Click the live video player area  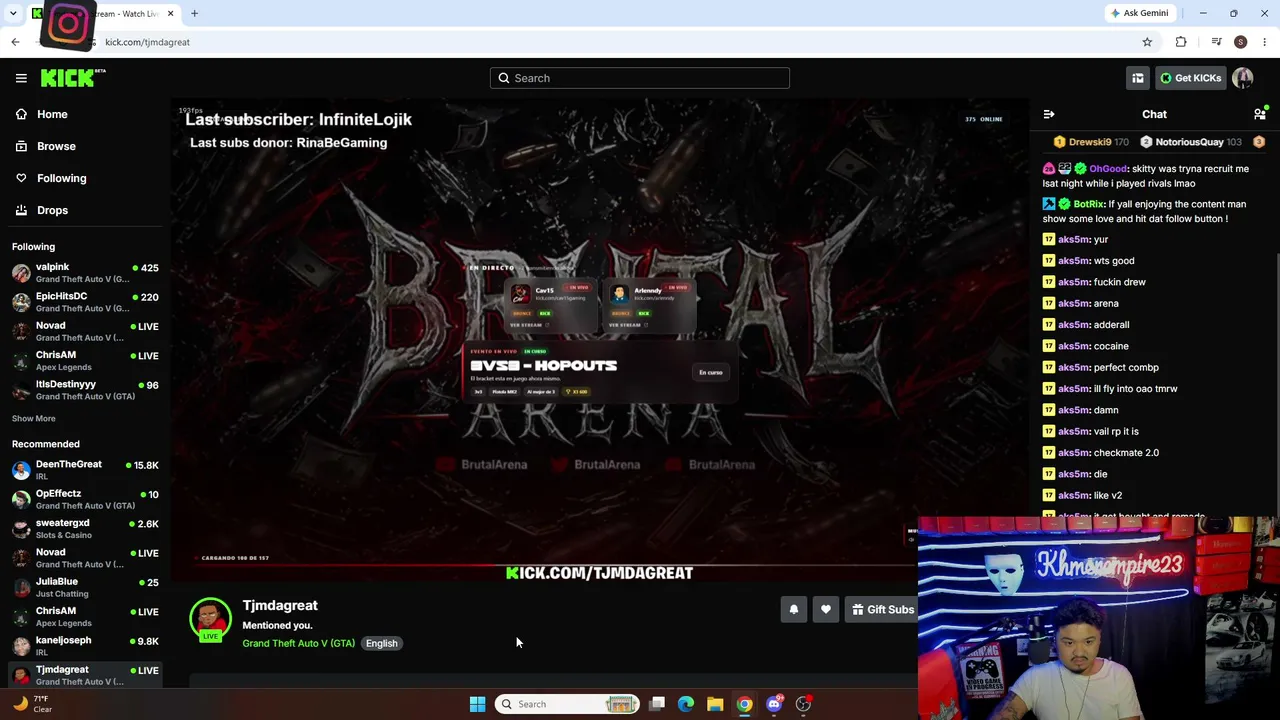tap(600, 340)
